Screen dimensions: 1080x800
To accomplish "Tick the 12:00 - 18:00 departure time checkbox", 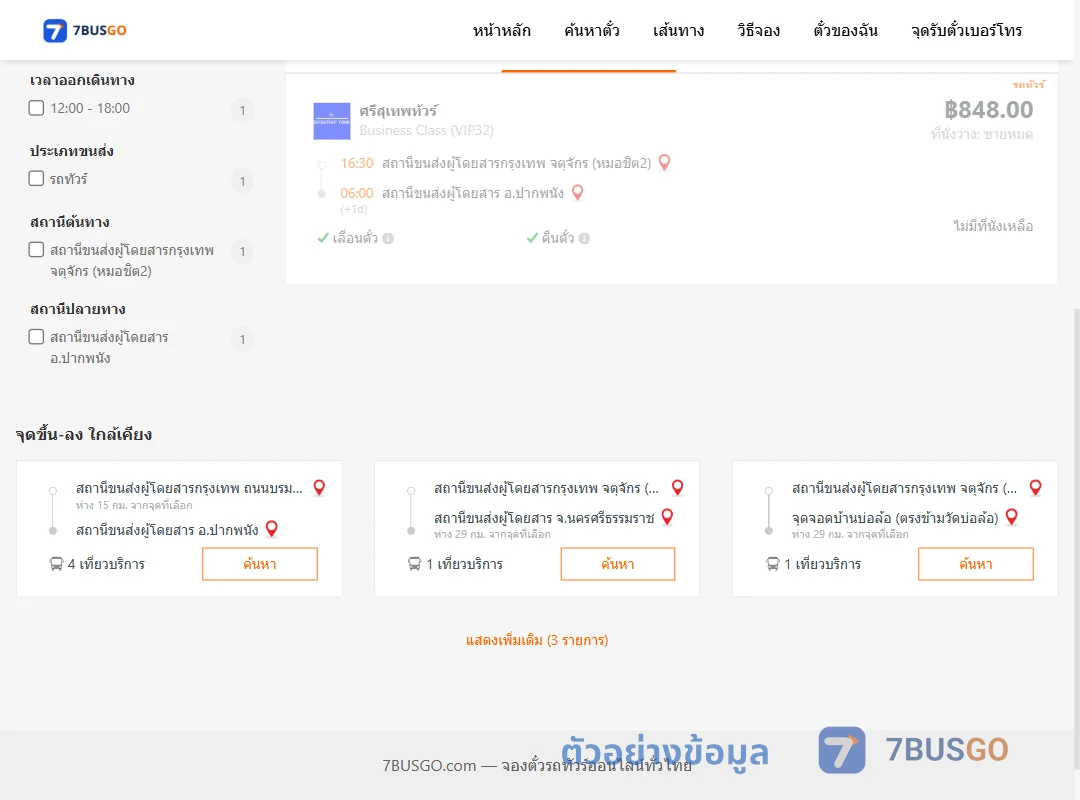I will [x=37, y=108].
